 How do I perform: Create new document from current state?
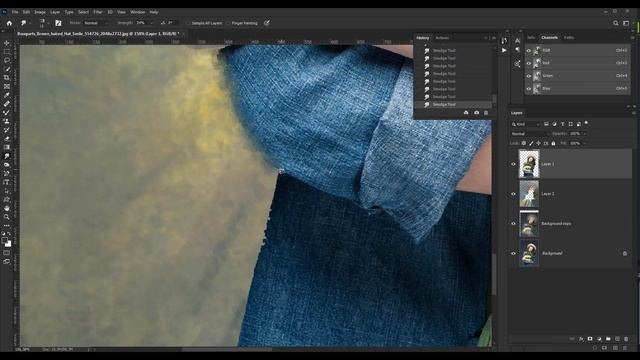click(466, 113)
